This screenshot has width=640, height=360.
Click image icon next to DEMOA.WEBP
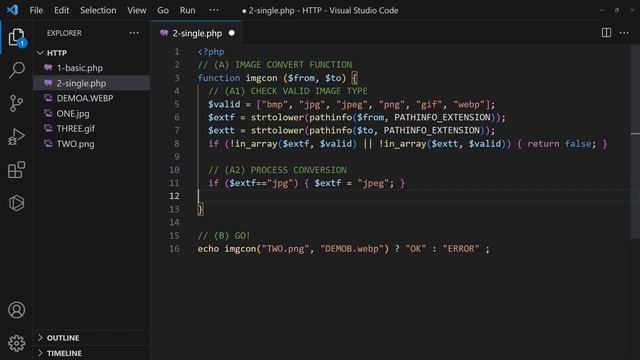48,98
